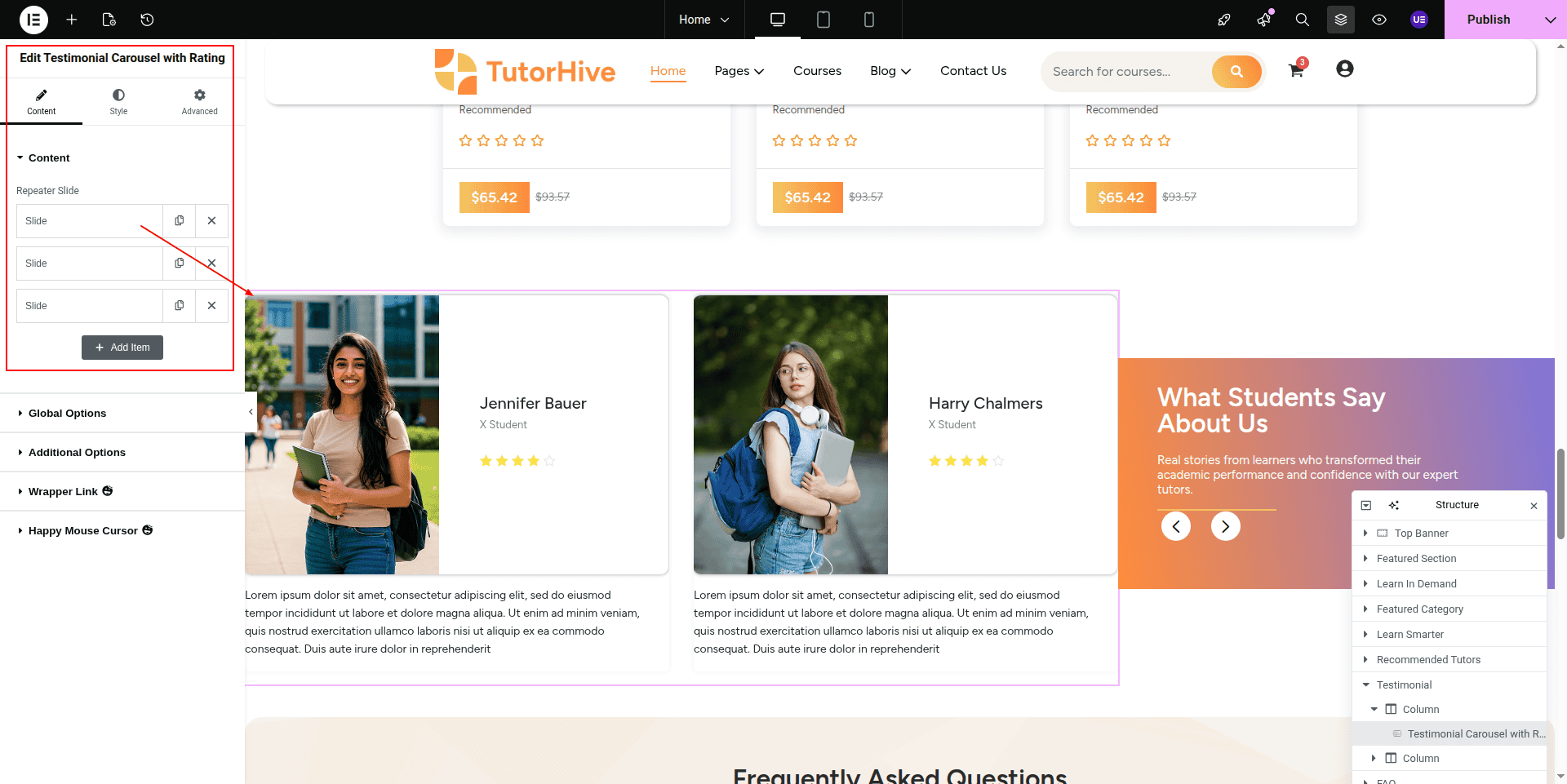The image size is (1567, 784).
Task: Open the Publish options dropdown arrow
Action: 1550,20
